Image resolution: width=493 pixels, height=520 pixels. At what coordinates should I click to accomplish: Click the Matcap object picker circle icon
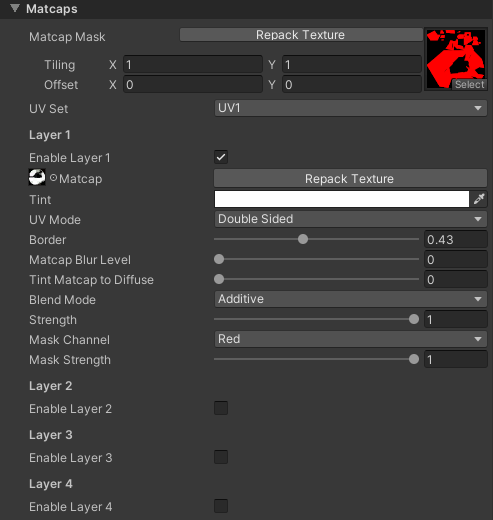click(x=53, y=178)
